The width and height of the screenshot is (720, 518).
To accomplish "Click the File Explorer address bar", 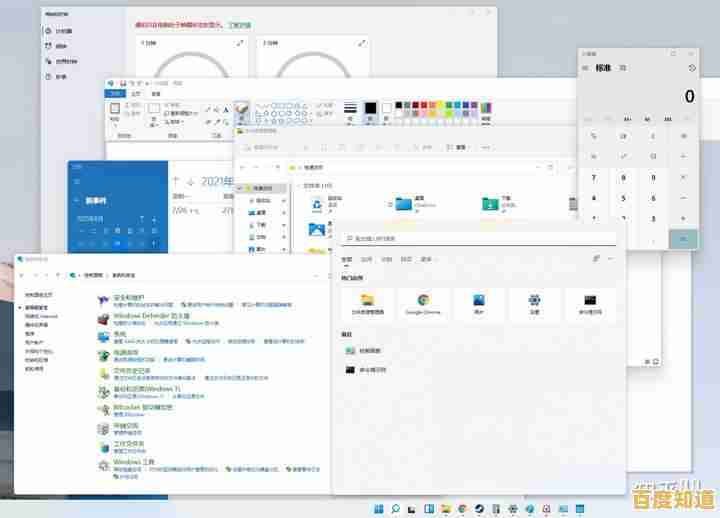I will (418, 168).
